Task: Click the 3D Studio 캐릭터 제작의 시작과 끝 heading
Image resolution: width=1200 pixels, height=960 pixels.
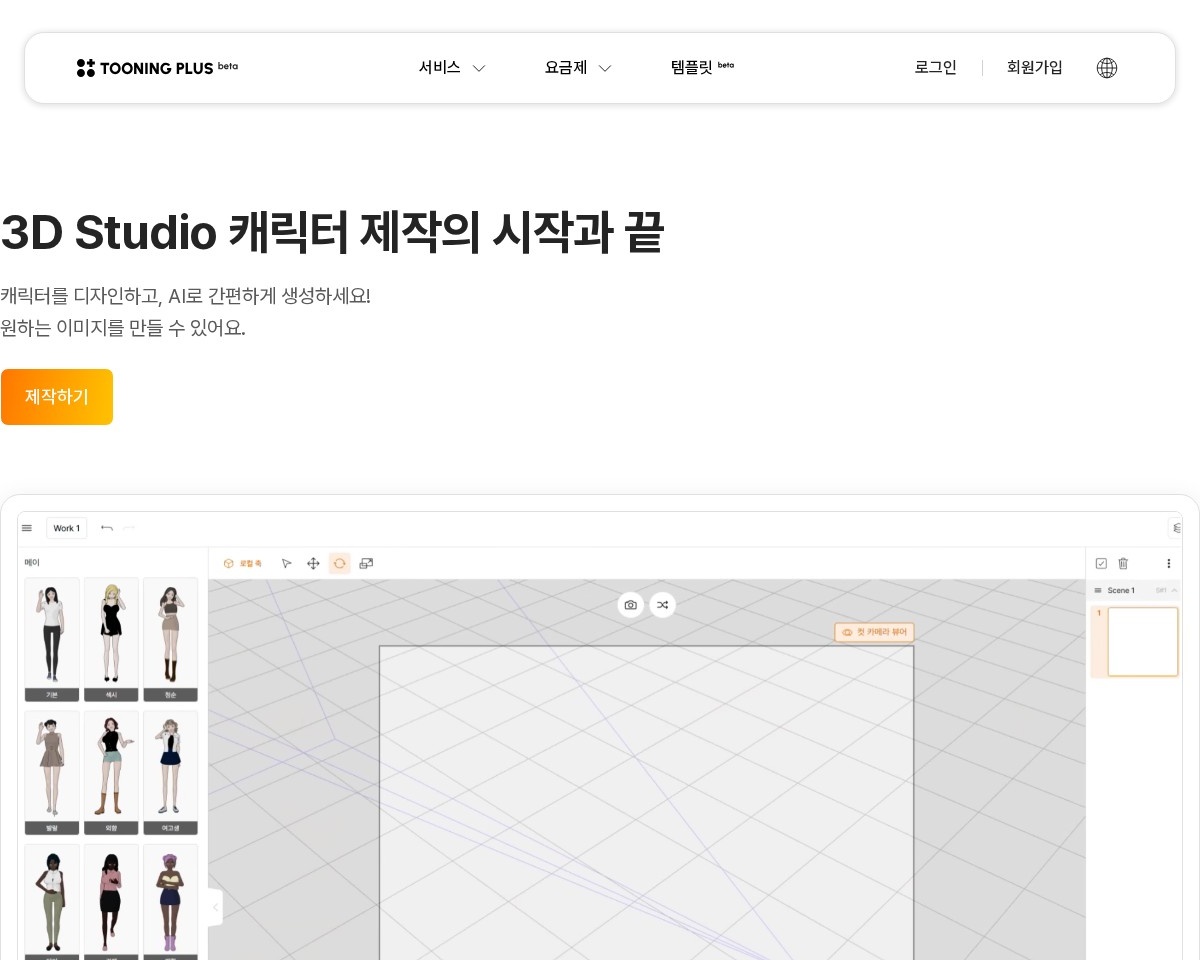Action: [x=332, y=233]
